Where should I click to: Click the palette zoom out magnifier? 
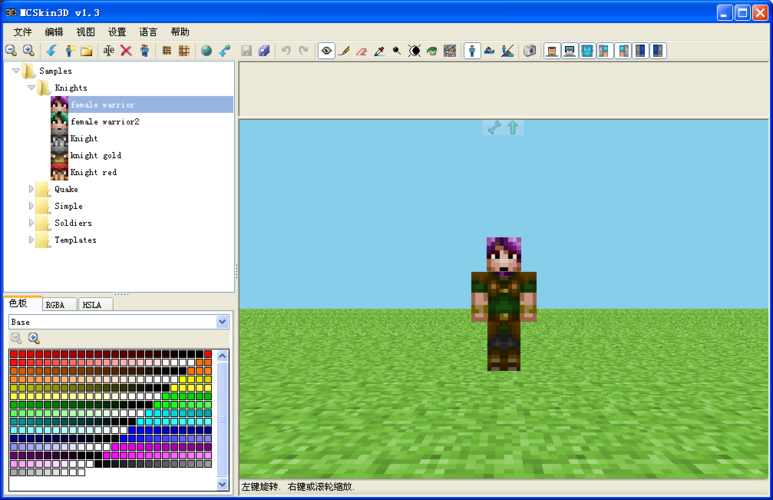pos(16,338)
